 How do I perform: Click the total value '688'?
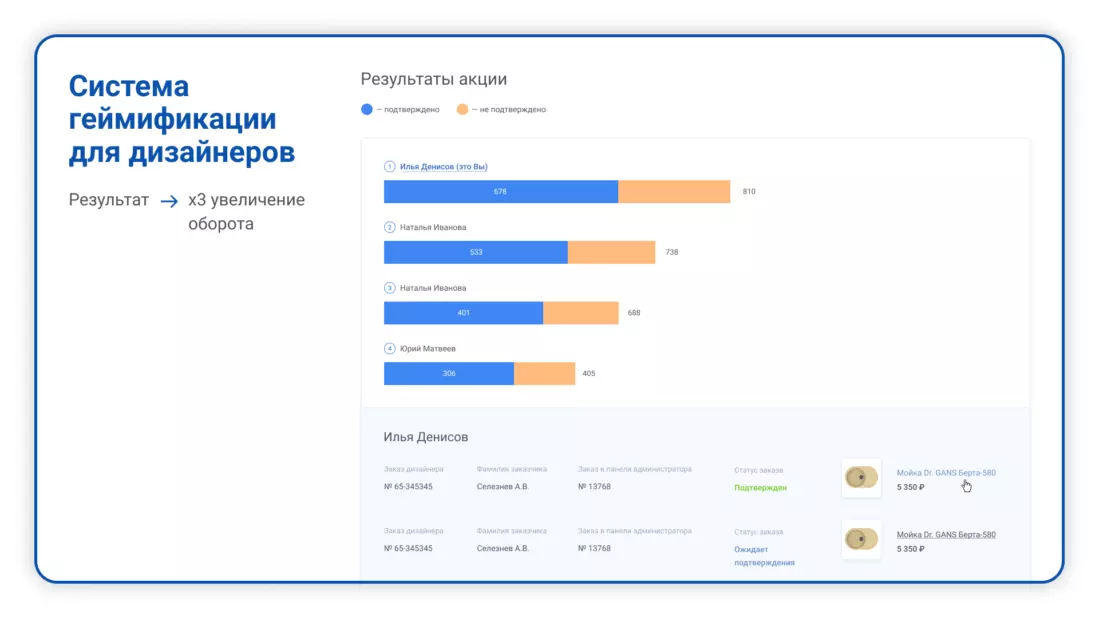[x=634, y=313]
